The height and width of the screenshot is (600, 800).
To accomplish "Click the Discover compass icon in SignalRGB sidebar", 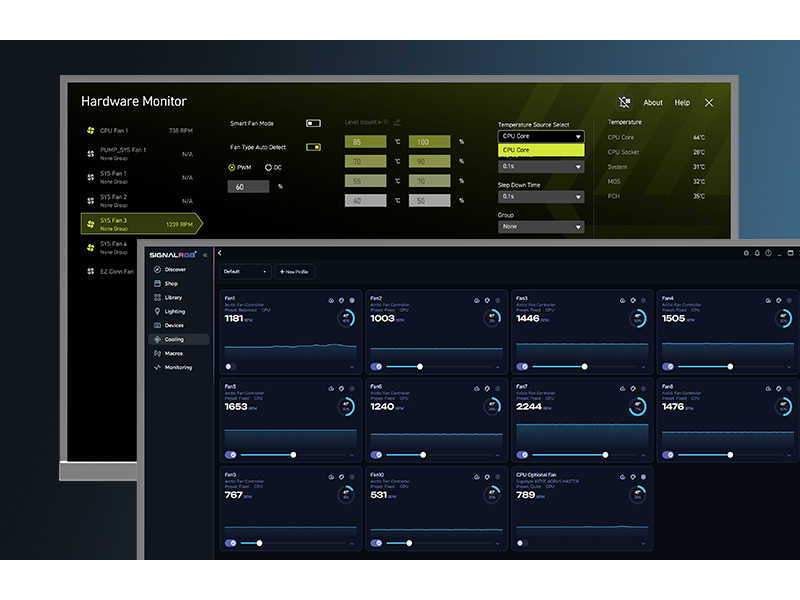I will 157,269.
